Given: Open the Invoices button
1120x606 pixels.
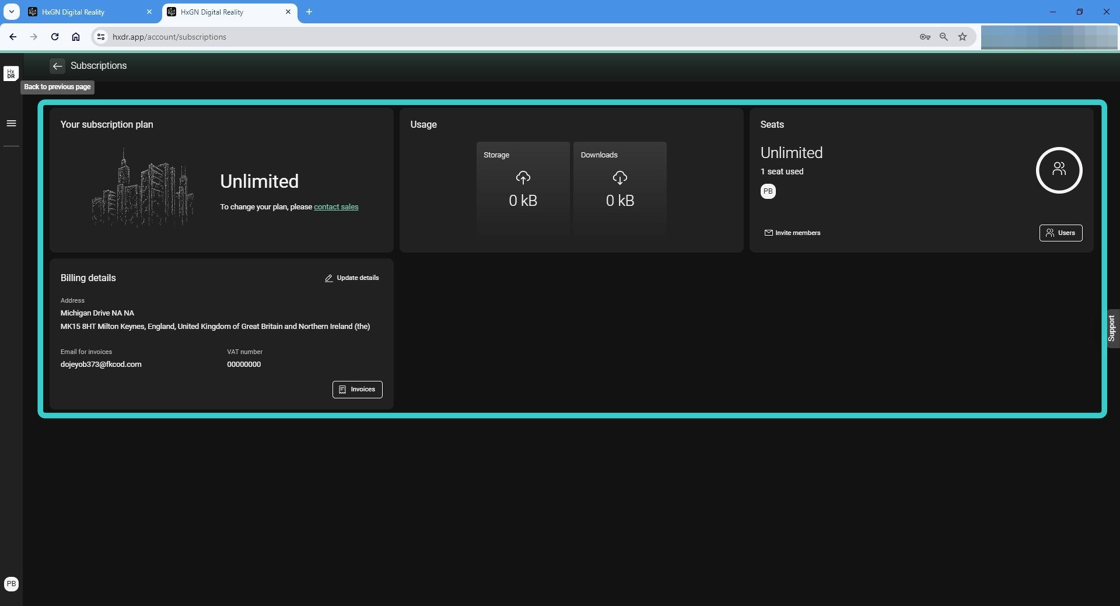Looking at the screenshot, I should [357, 389].
